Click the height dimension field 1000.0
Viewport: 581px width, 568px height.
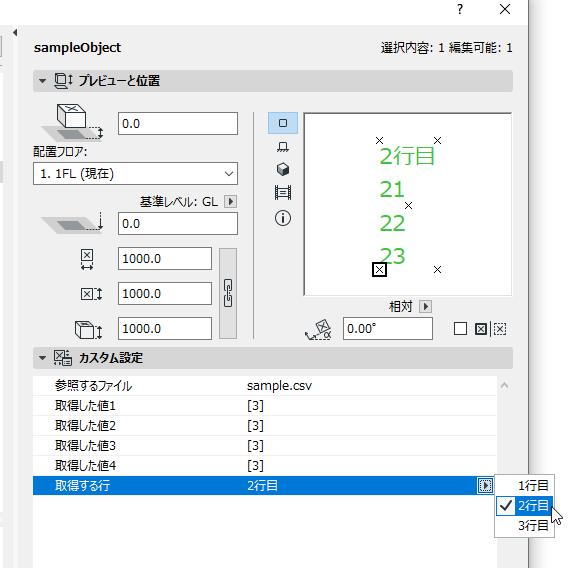[165, 328]
